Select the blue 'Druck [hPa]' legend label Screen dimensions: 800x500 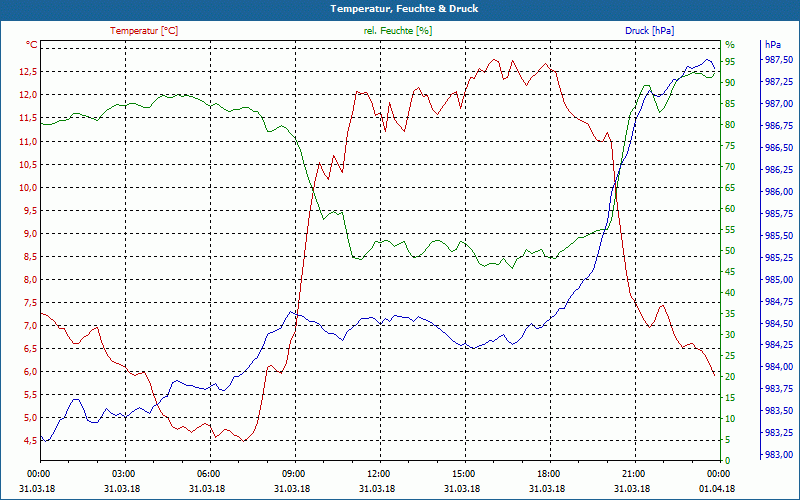[x=649, y=31]
